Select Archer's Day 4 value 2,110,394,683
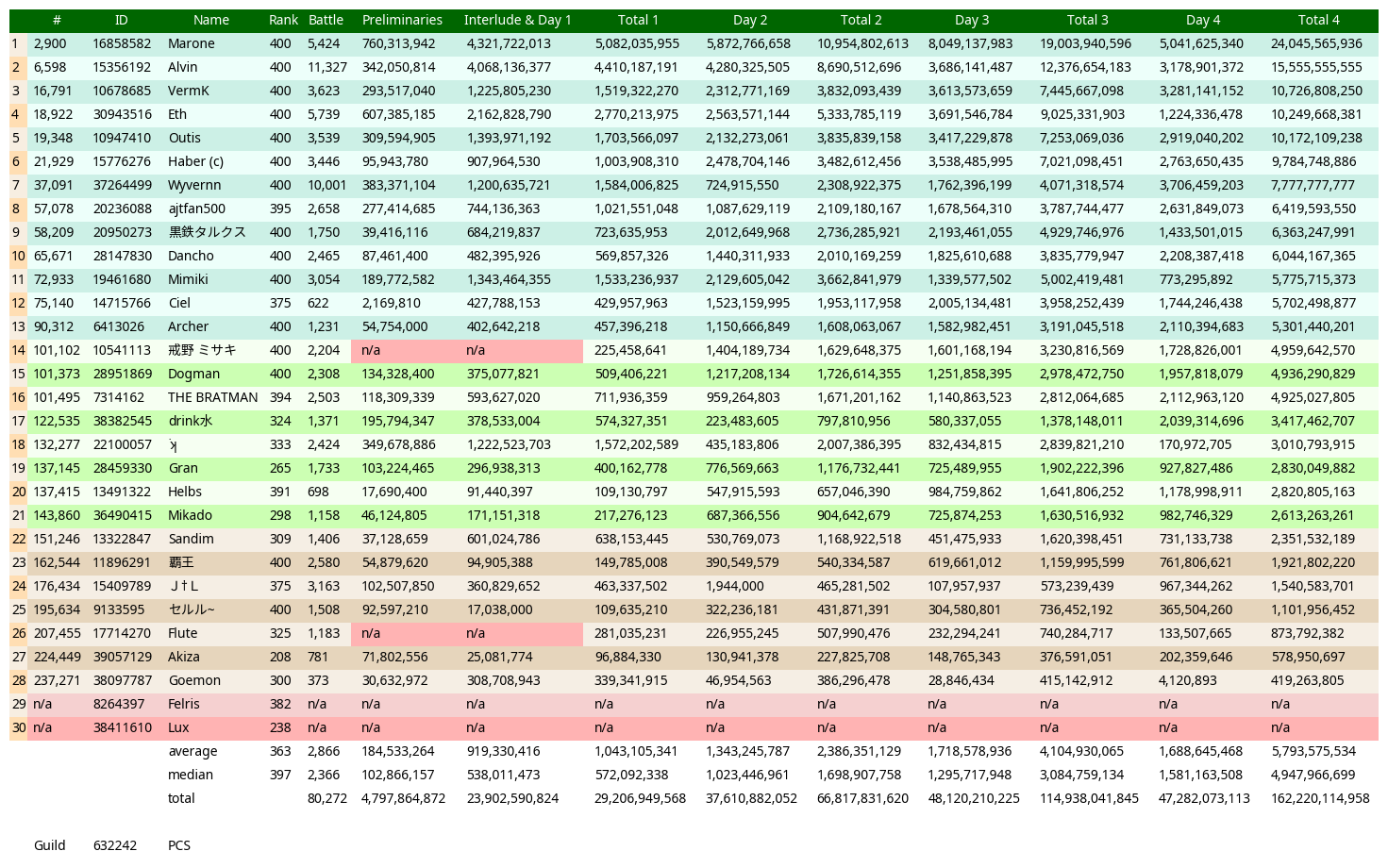The image size is (1388, 868). pos(1201,326)
